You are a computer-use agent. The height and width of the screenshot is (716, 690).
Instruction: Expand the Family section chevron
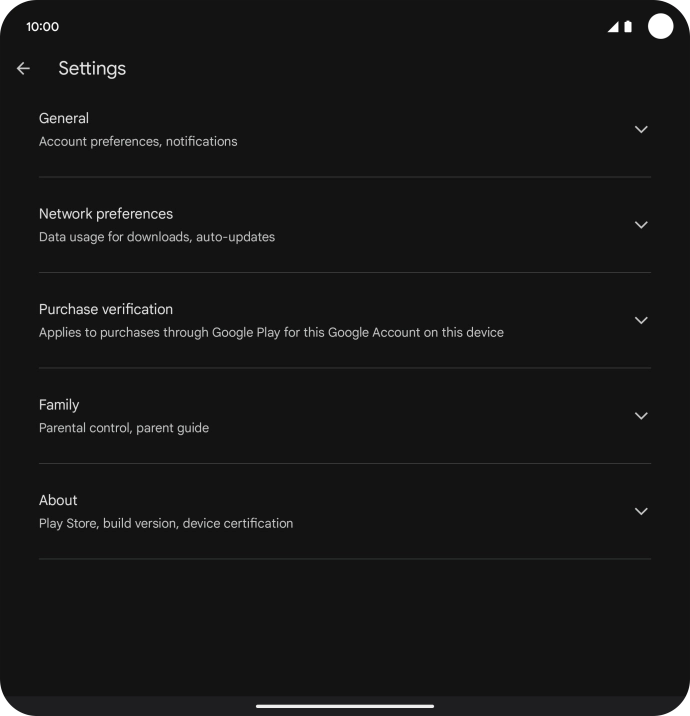(641, 416)
